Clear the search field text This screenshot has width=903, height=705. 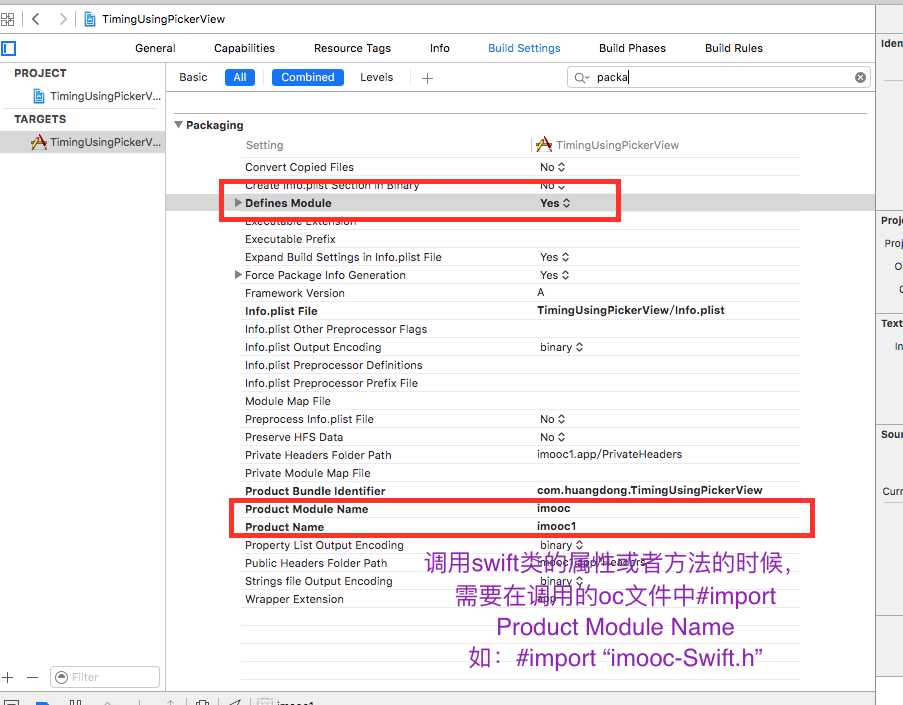(x=860, y=77)
